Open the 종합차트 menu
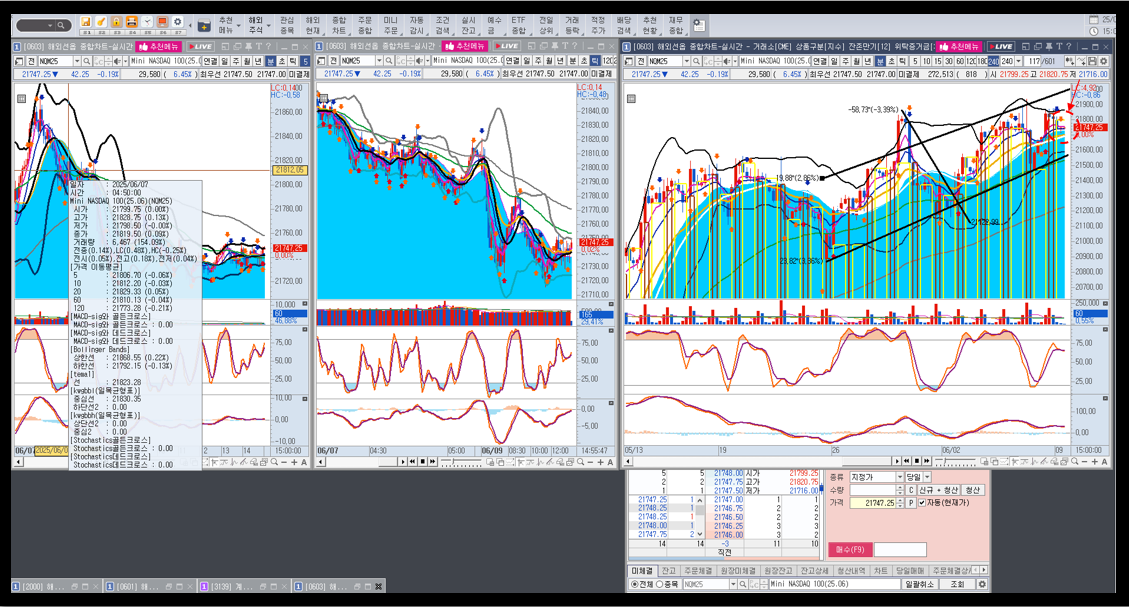Image resolution: width=1129 pixels, height=607 pixels. [x=338, y=26]
